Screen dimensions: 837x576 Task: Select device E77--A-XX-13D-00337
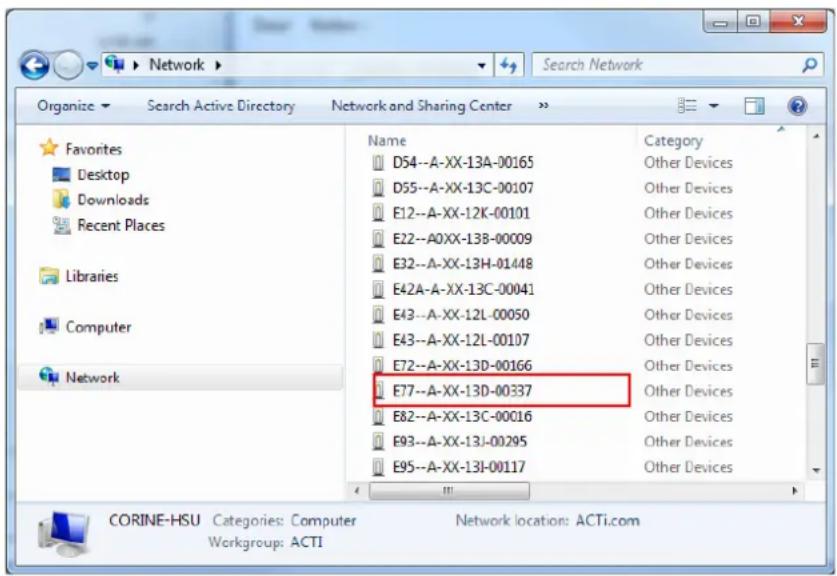coord(462,391)
